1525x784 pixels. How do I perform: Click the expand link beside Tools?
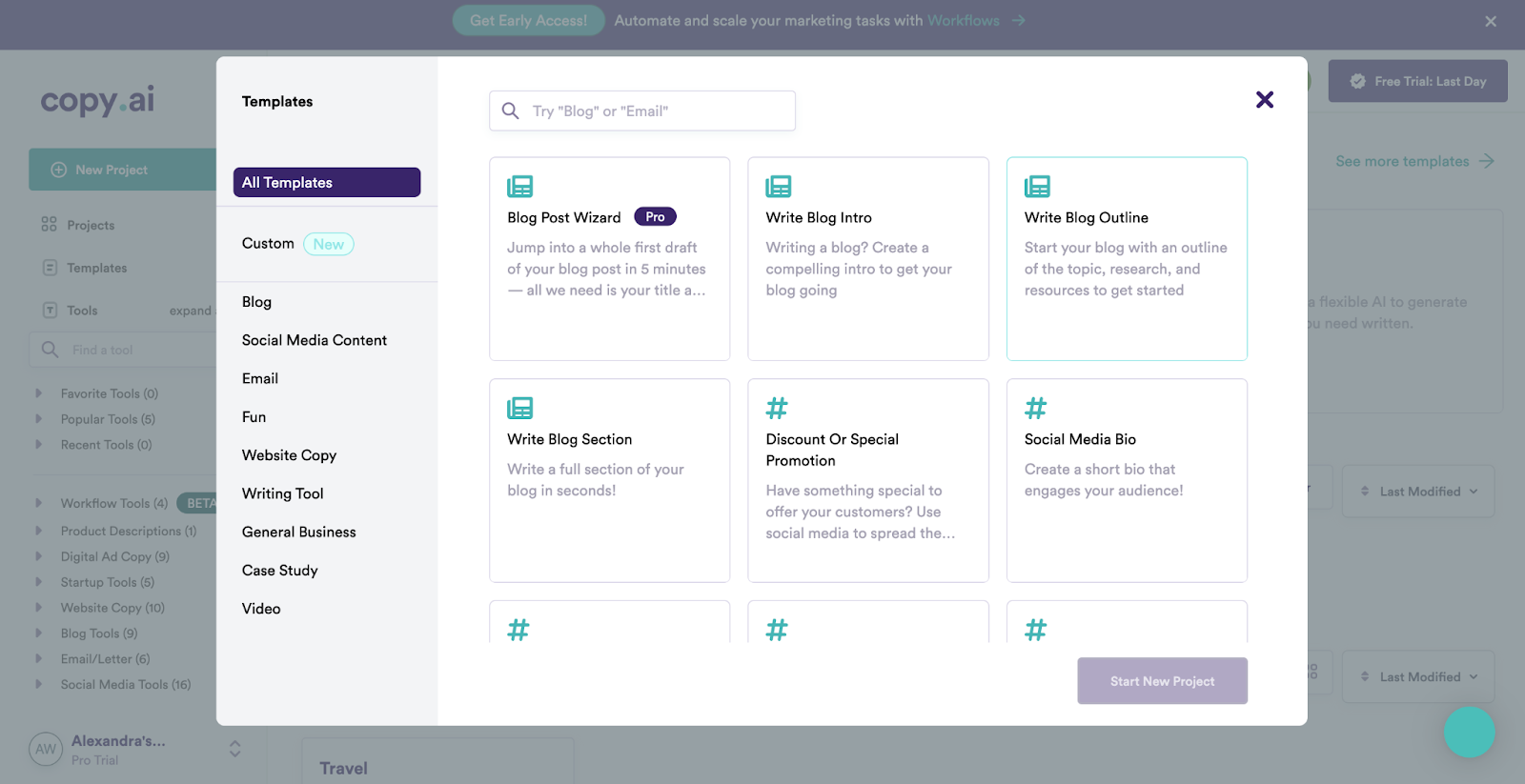coord(191,311)
